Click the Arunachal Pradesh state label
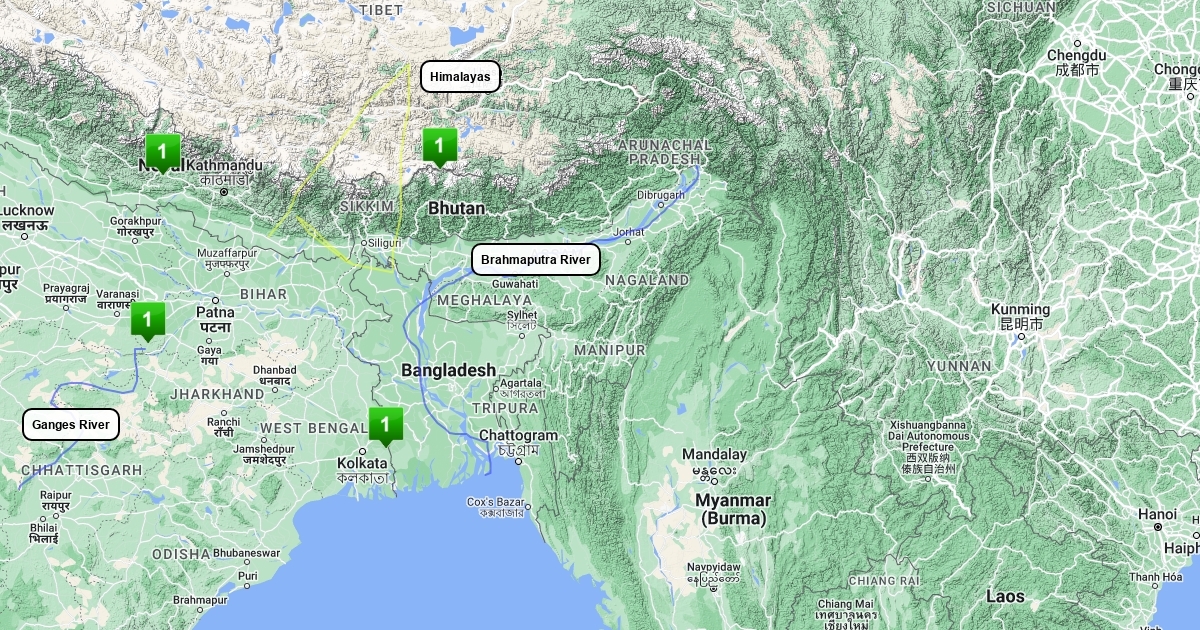 [x=664, y=152]
